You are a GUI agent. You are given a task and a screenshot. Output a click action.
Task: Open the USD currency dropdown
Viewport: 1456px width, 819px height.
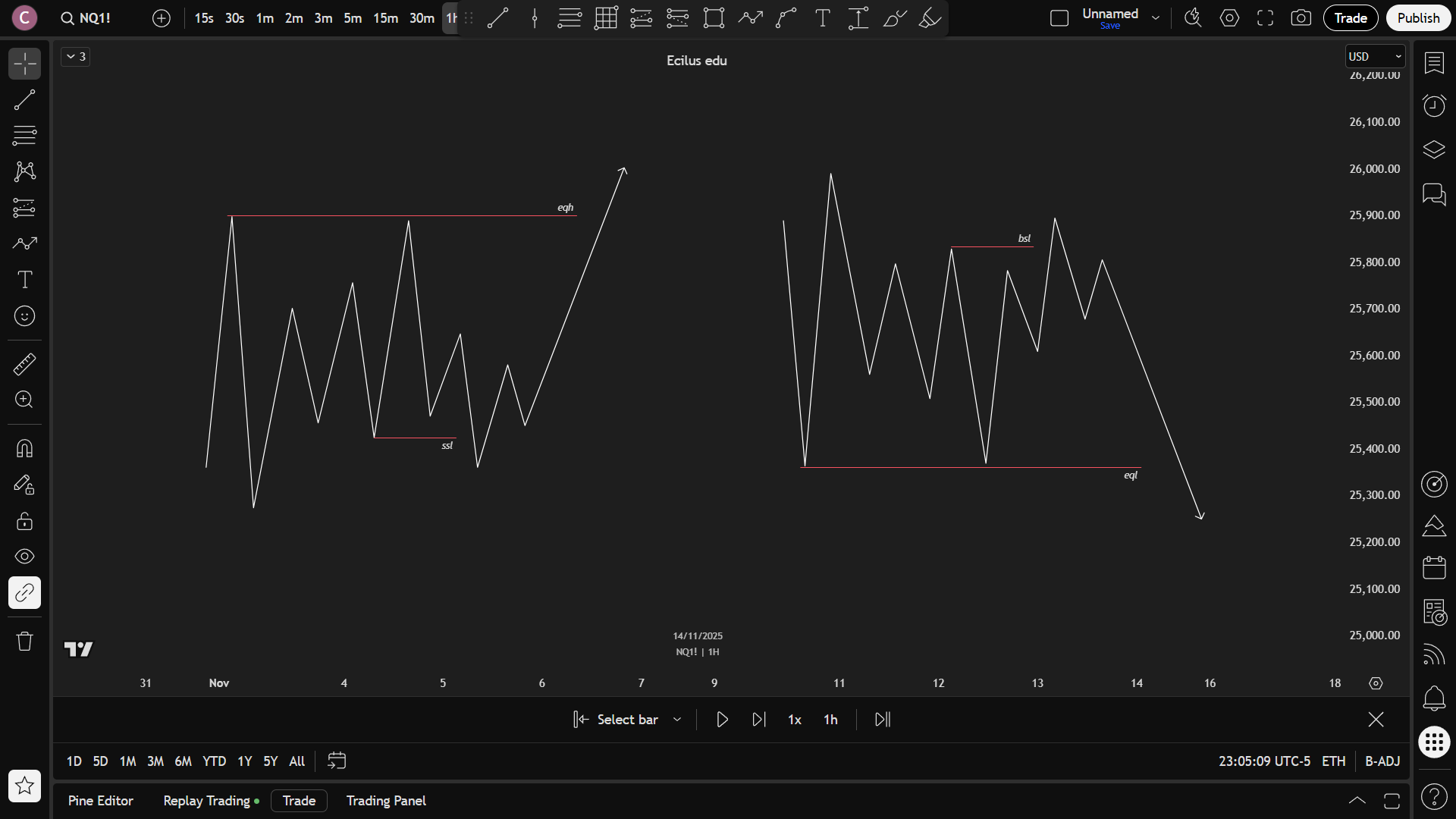pos(1375,57)
